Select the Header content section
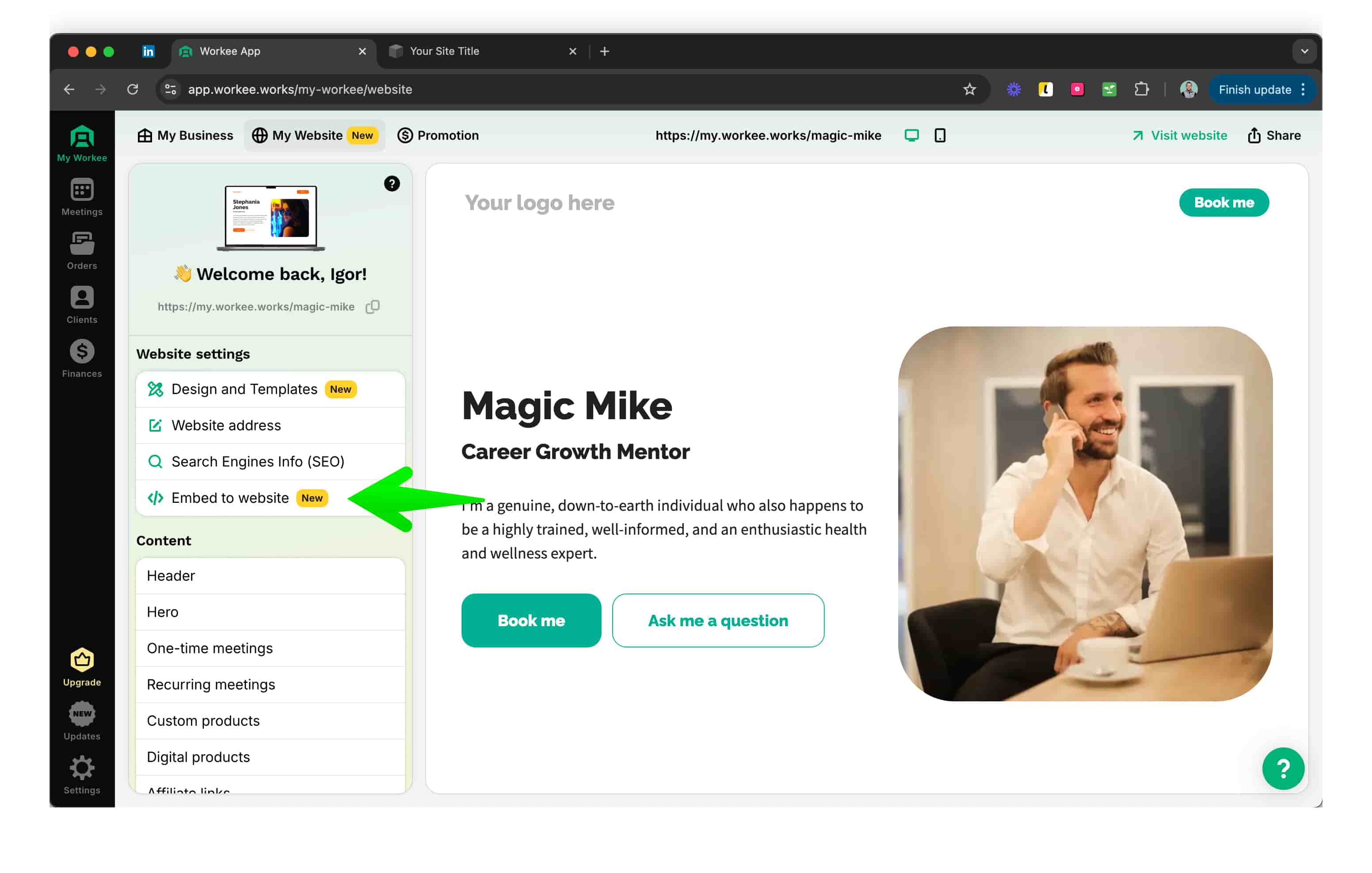This screenshot has width=1372, height=873. coord(271,576)
